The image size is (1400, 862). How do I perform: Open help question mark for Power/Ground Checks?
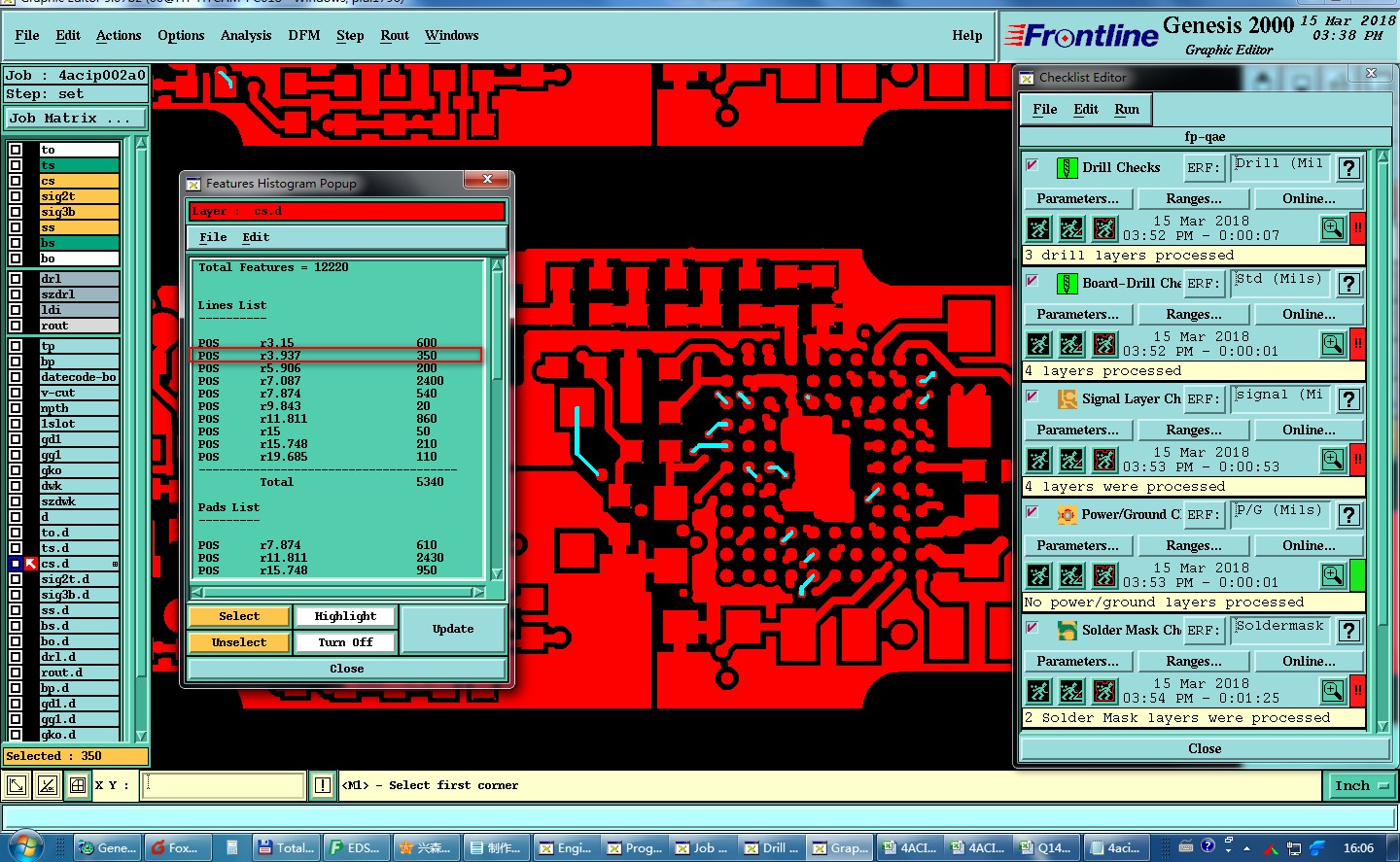1348,515
